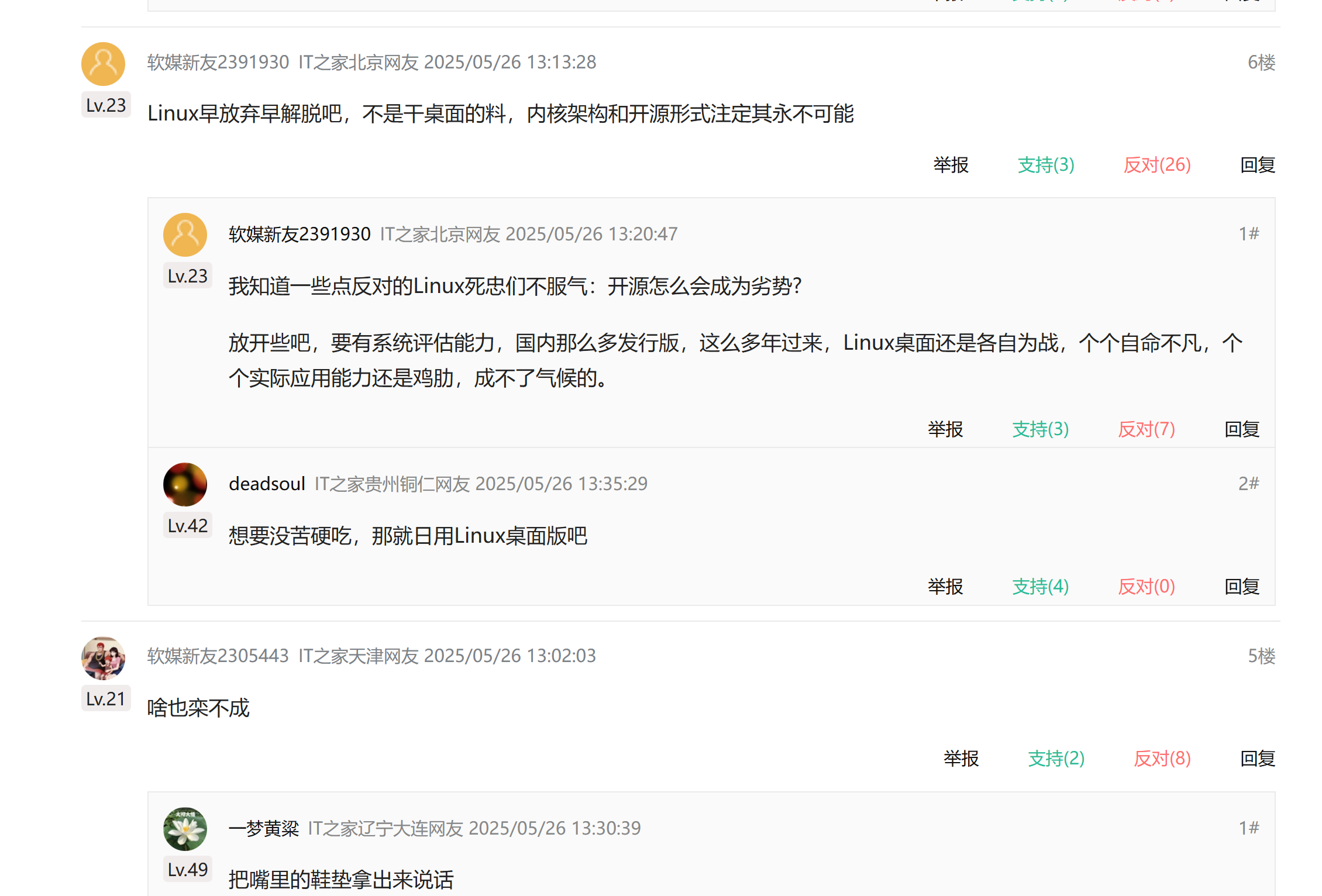Viewport: 1322px width, 896px height.
Task: Click comment text 啥也栾不成
Action: 198,708
